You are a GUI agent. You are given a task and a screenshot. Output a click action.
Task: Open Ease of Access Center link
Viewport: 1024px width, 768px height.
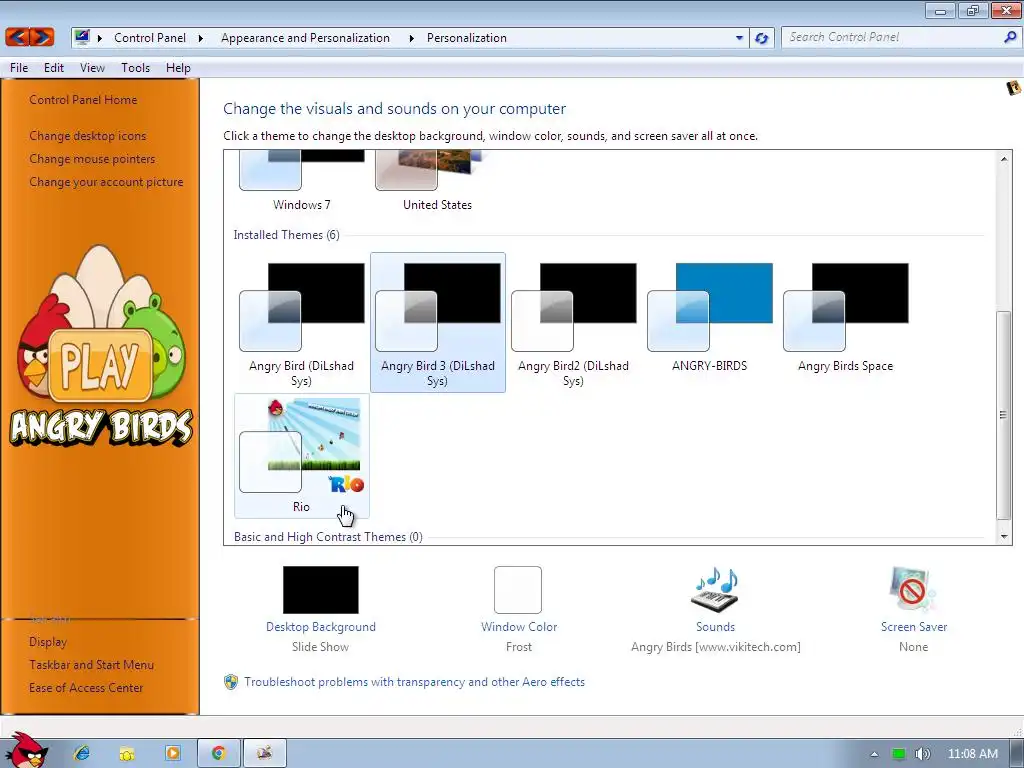(x=86, y=688)
